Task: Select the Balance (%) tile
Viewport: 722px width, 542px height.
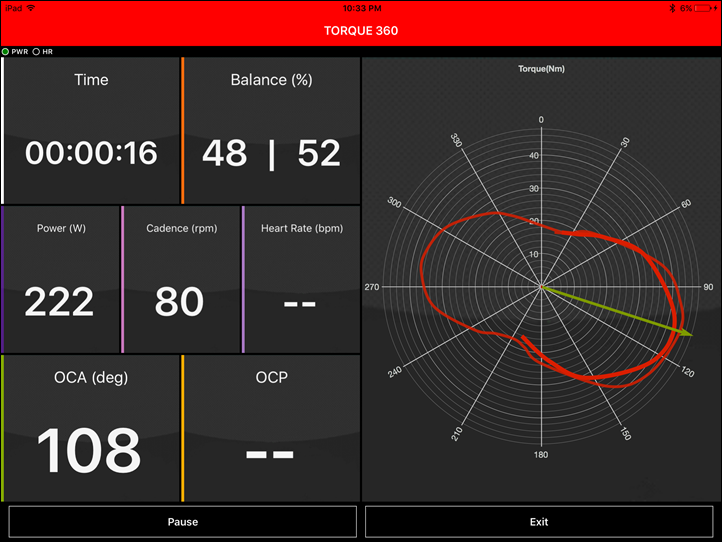Action: pos(271,130)
